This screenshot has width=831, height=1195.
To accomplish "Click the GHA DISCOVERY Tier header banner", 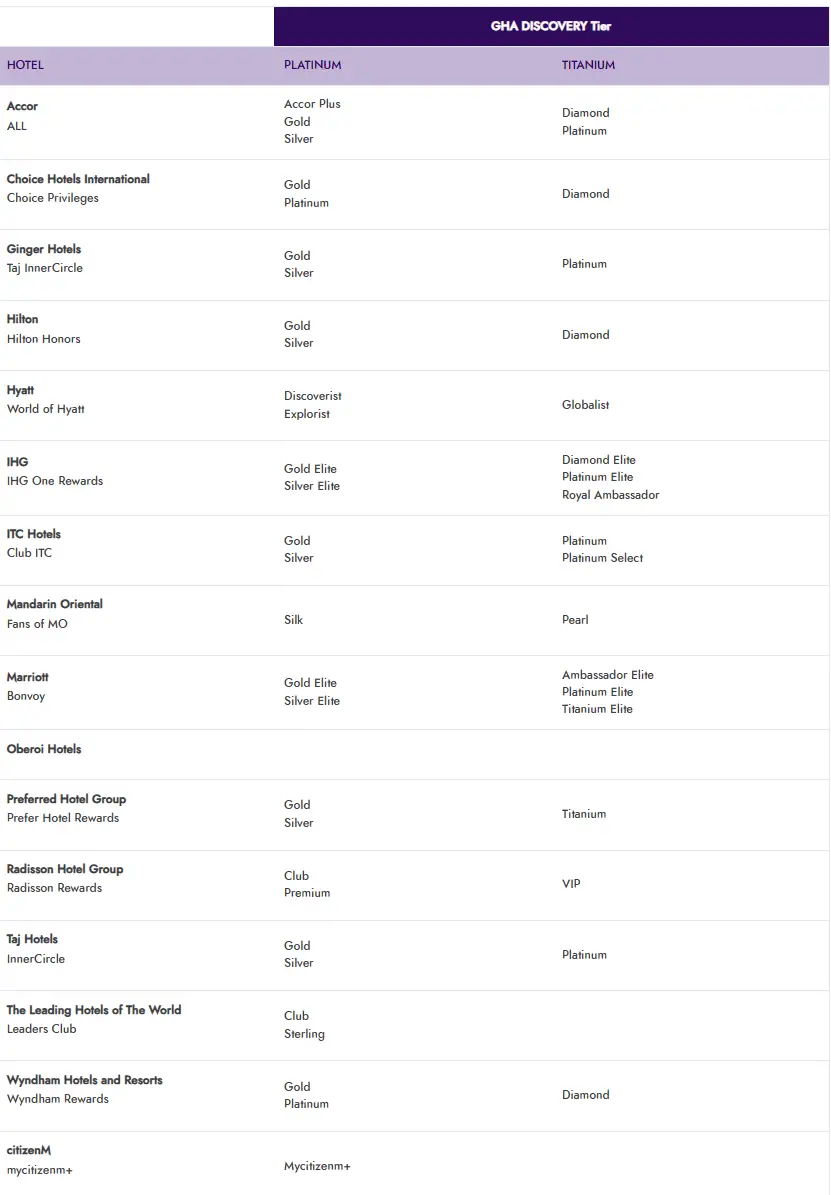I will [551, 26].
